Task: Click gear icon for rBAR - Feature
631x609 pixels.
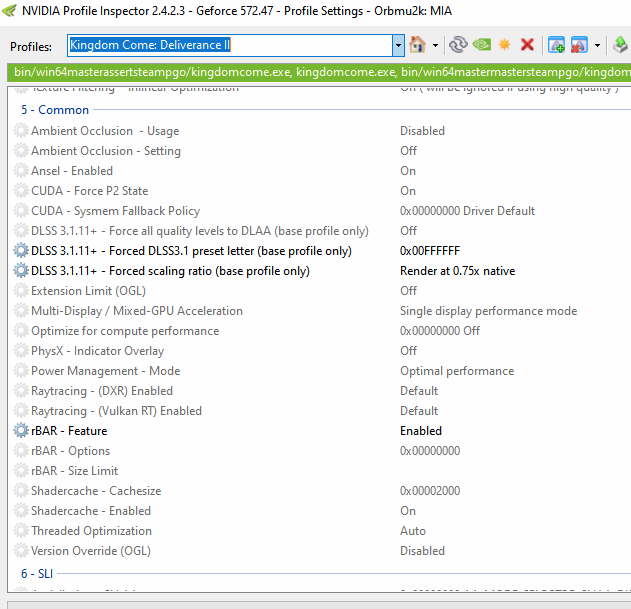Action: [21, 430]
